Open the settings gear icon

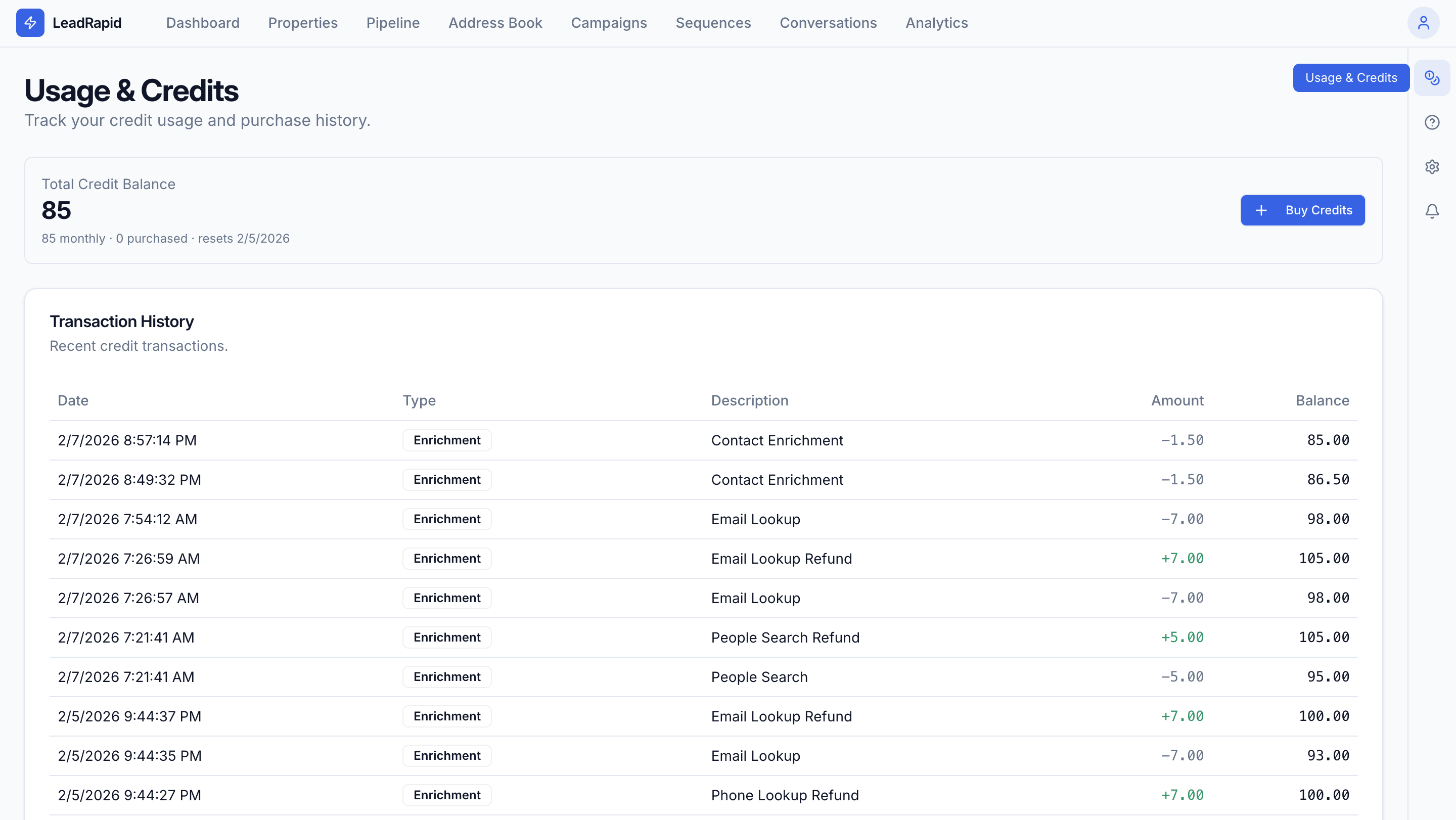coord(1432,166)
